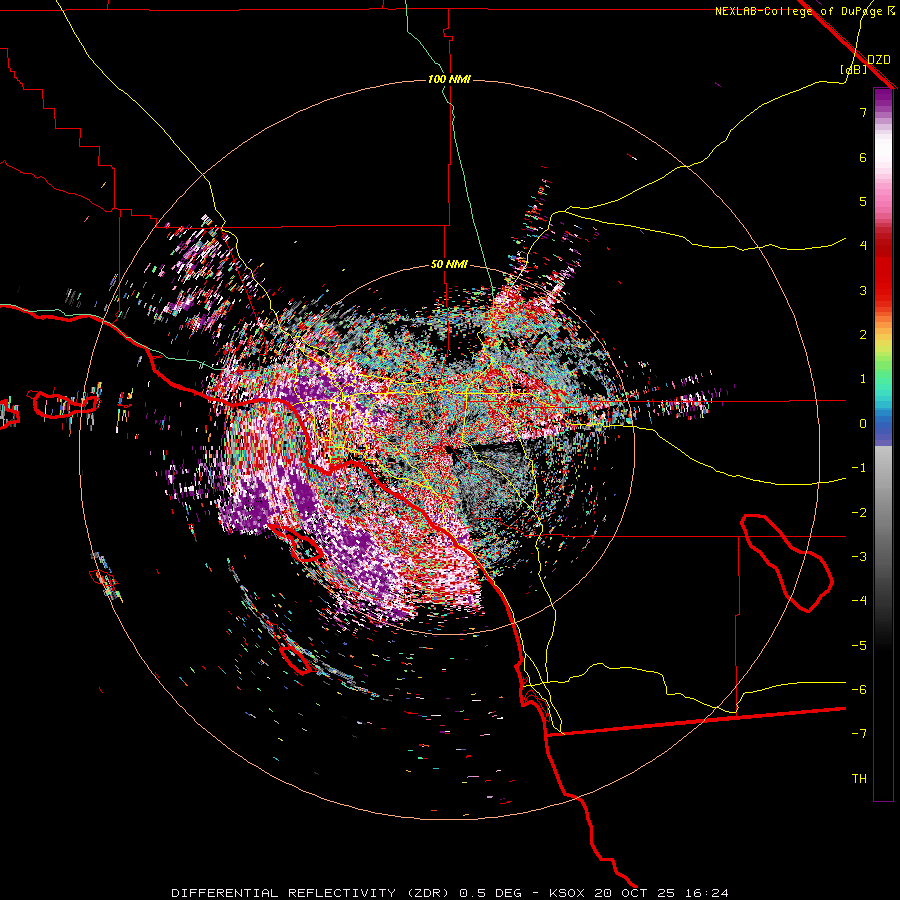
Task: Click 'DIFFERENTIAL REFLECTIVITY (ZDR)' in the caption
Action: tap(313, 893)
